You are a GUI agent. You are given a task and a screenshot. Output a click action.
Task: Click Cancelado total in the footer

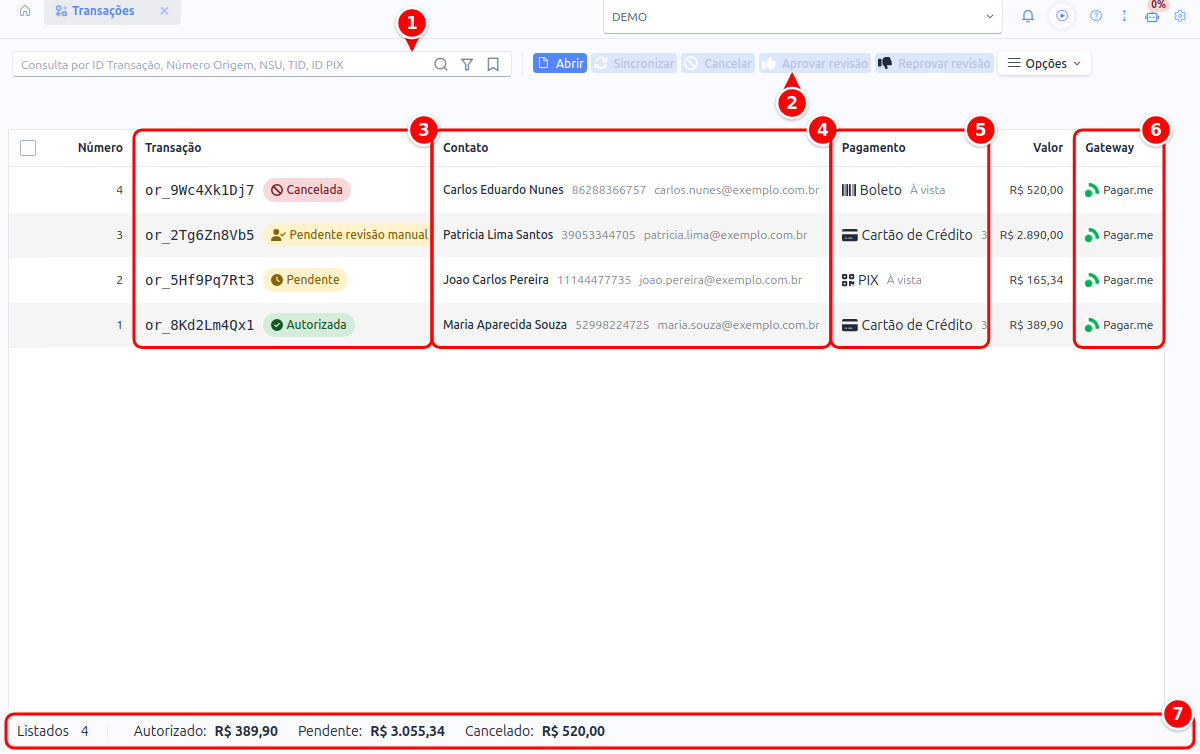535,731
